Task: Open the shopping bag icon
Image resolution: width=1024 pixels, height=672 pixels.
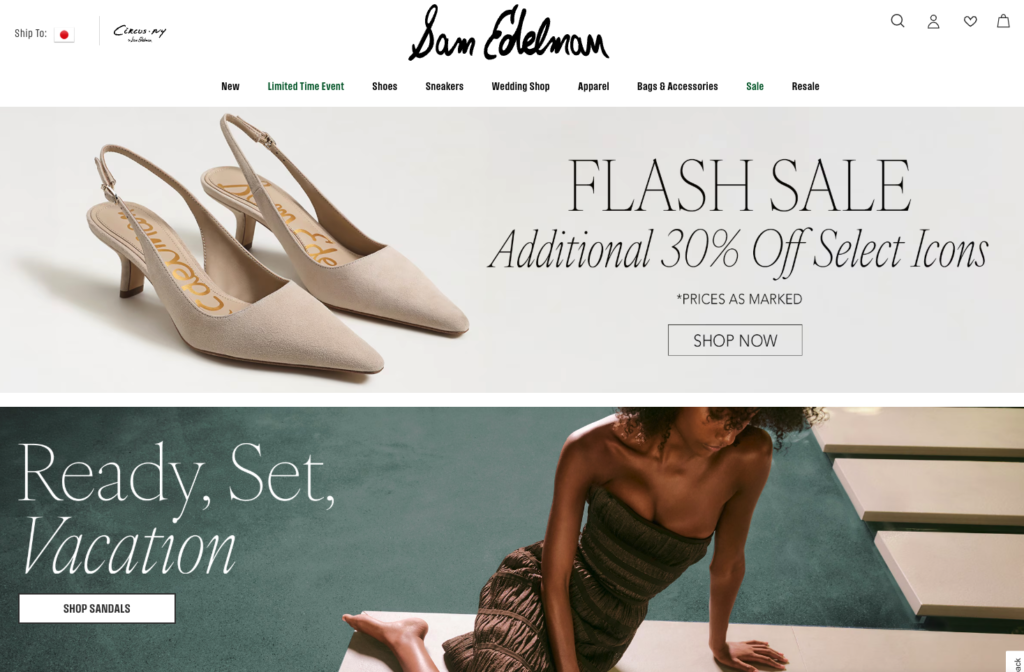Action: (1003, 21)
